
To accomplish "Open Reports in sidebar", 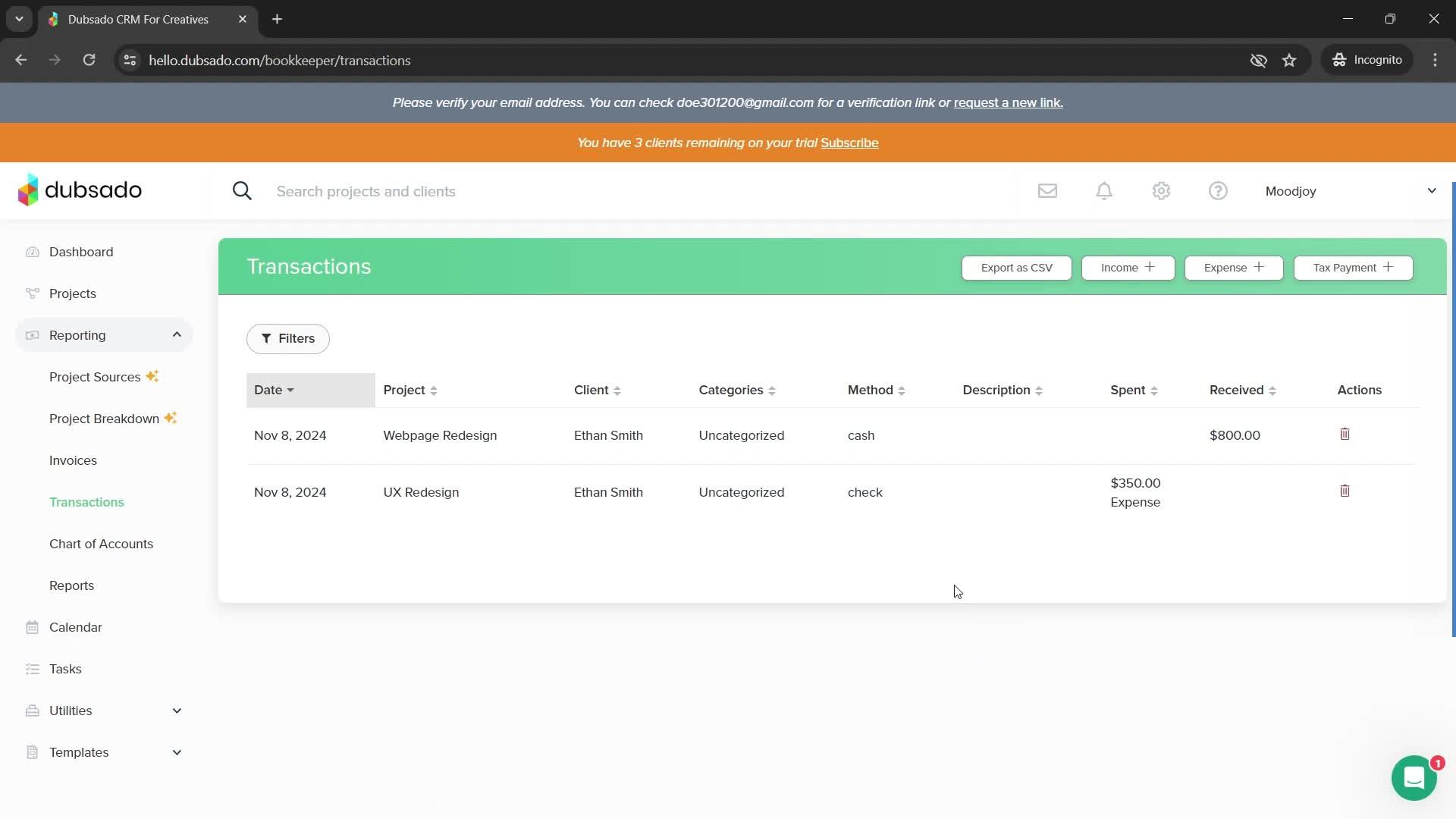I will click(71, 585).
